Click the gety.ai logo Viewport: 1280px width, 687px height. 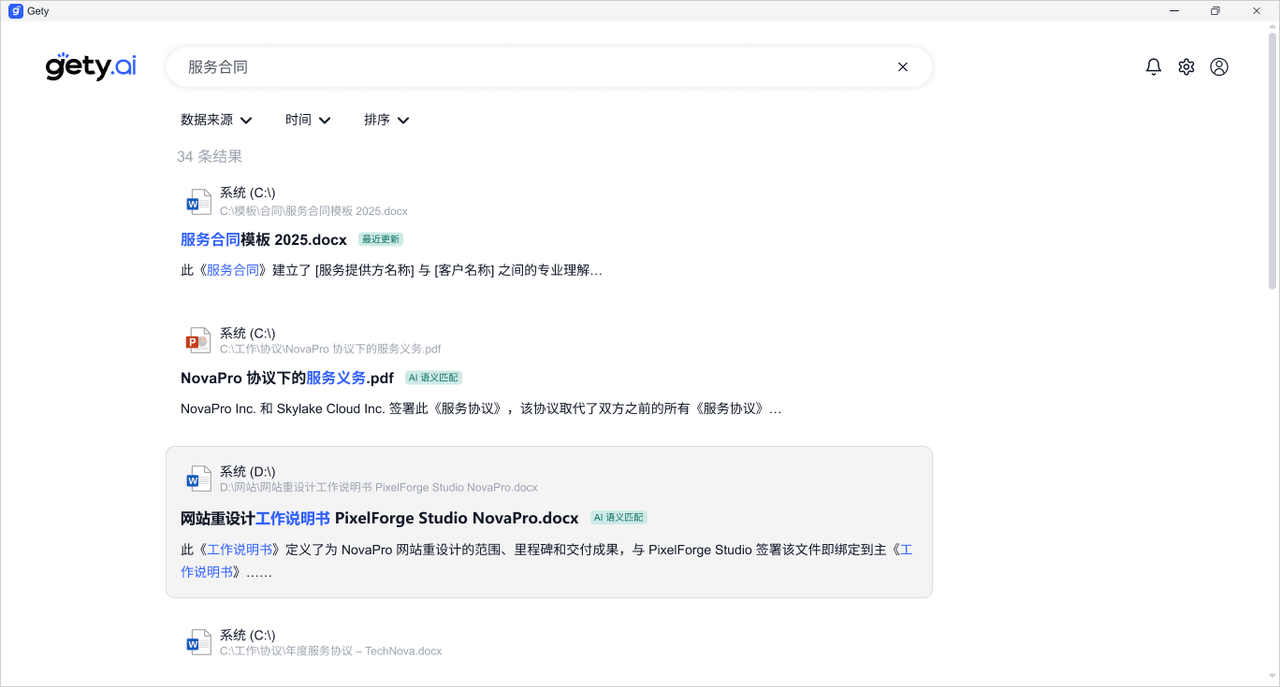91,67
